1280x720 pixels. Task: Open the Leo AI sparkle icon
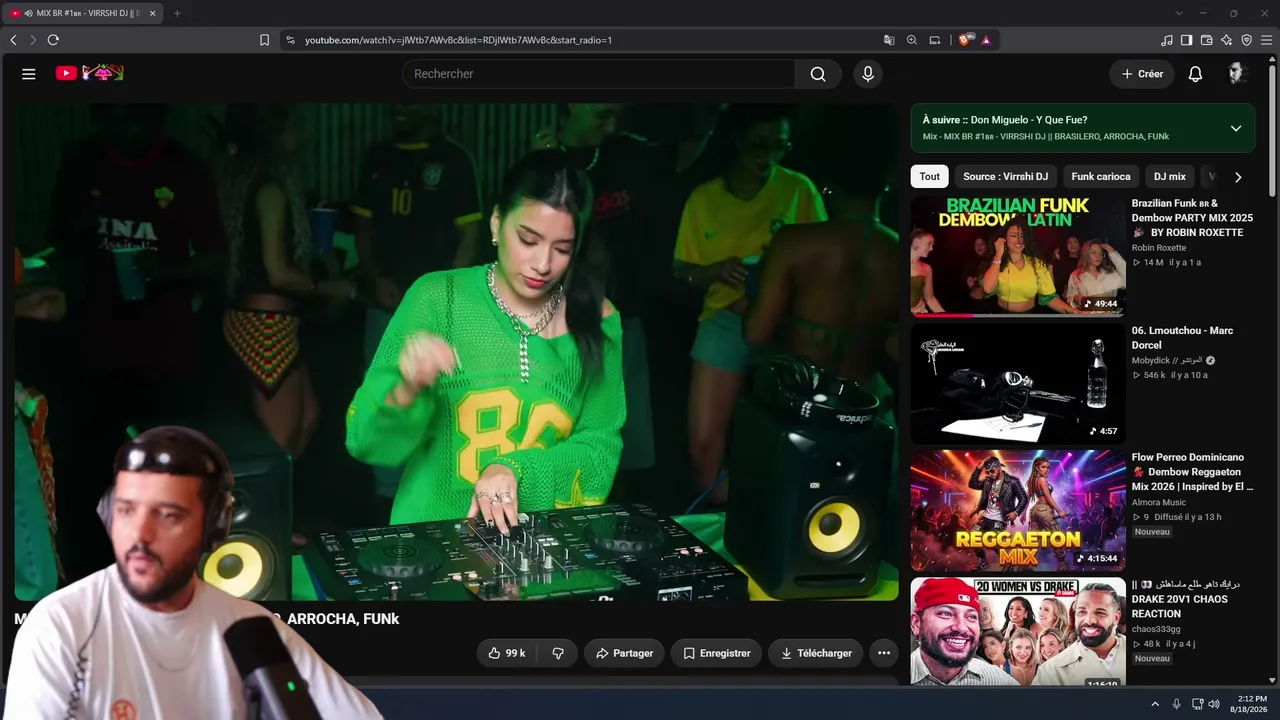click(1227, 40)
